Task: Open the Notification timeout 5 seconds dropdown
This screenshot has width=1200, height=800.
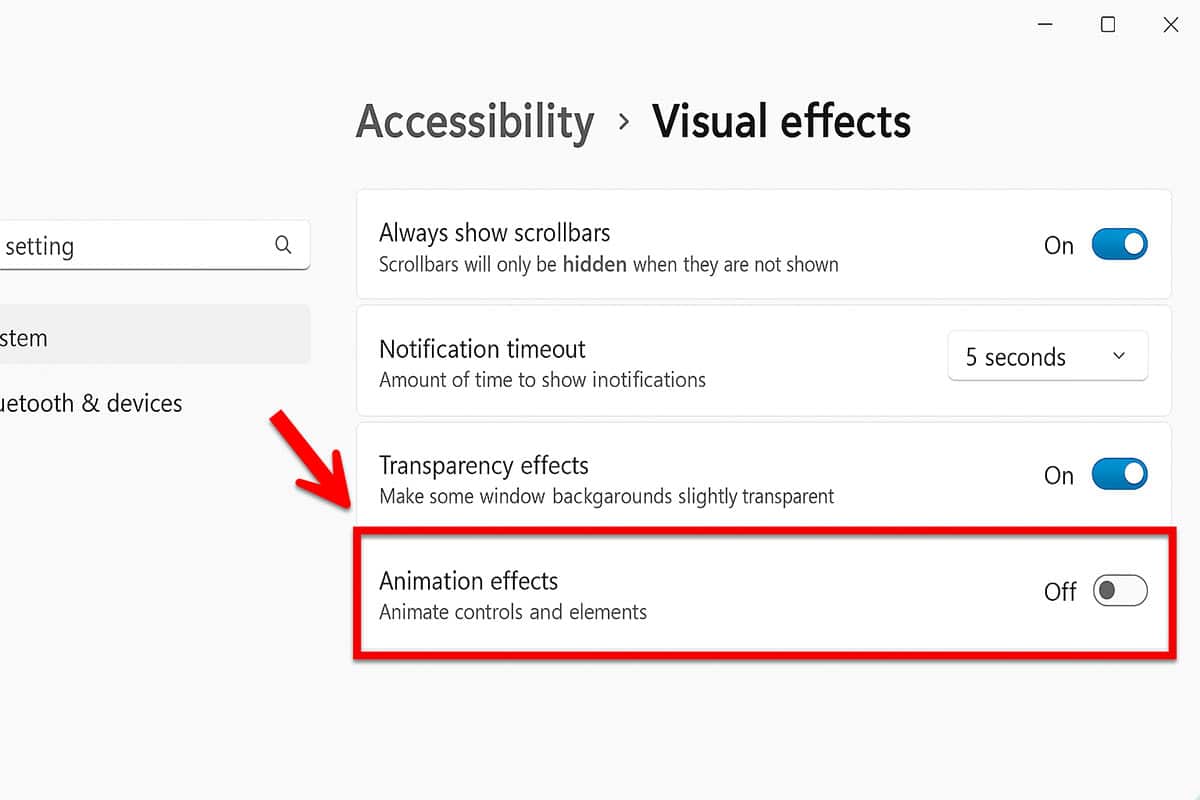Action: click(1047, 357)
